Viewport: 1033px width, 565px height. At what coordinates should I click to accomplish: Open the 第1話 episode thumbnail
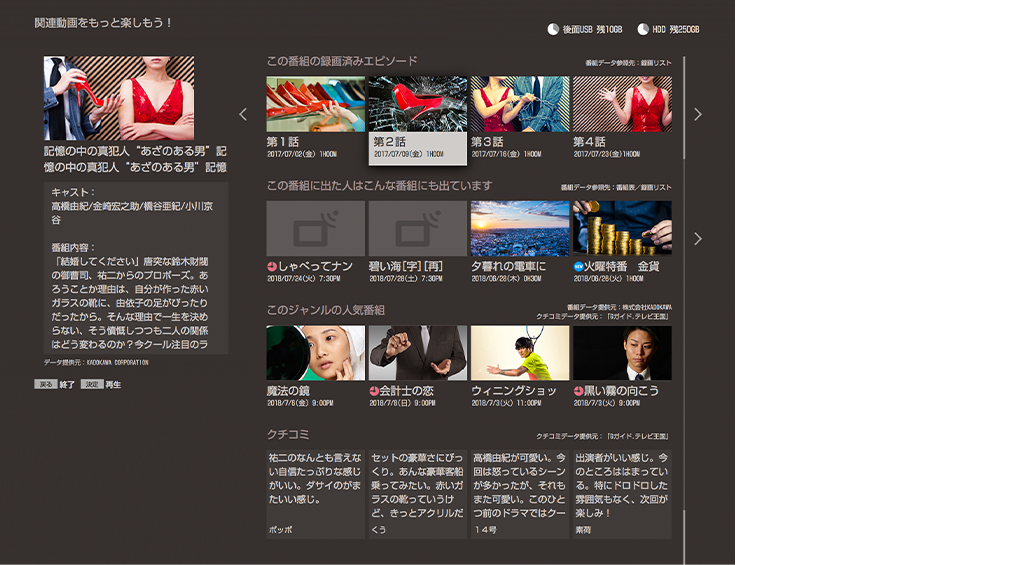click(x=315, y=104)
